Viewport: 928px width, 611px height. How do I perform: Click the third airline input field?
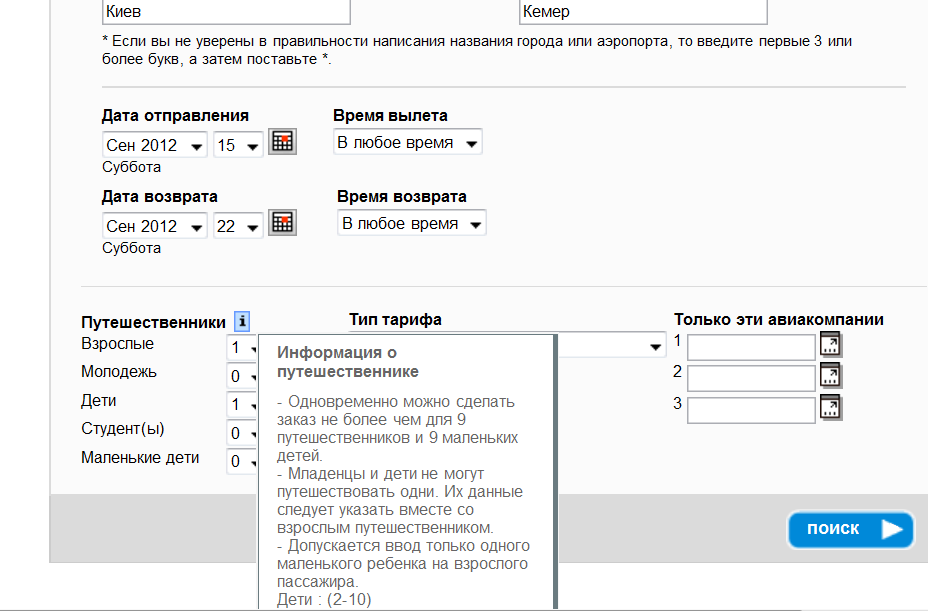tap(751, 410)
